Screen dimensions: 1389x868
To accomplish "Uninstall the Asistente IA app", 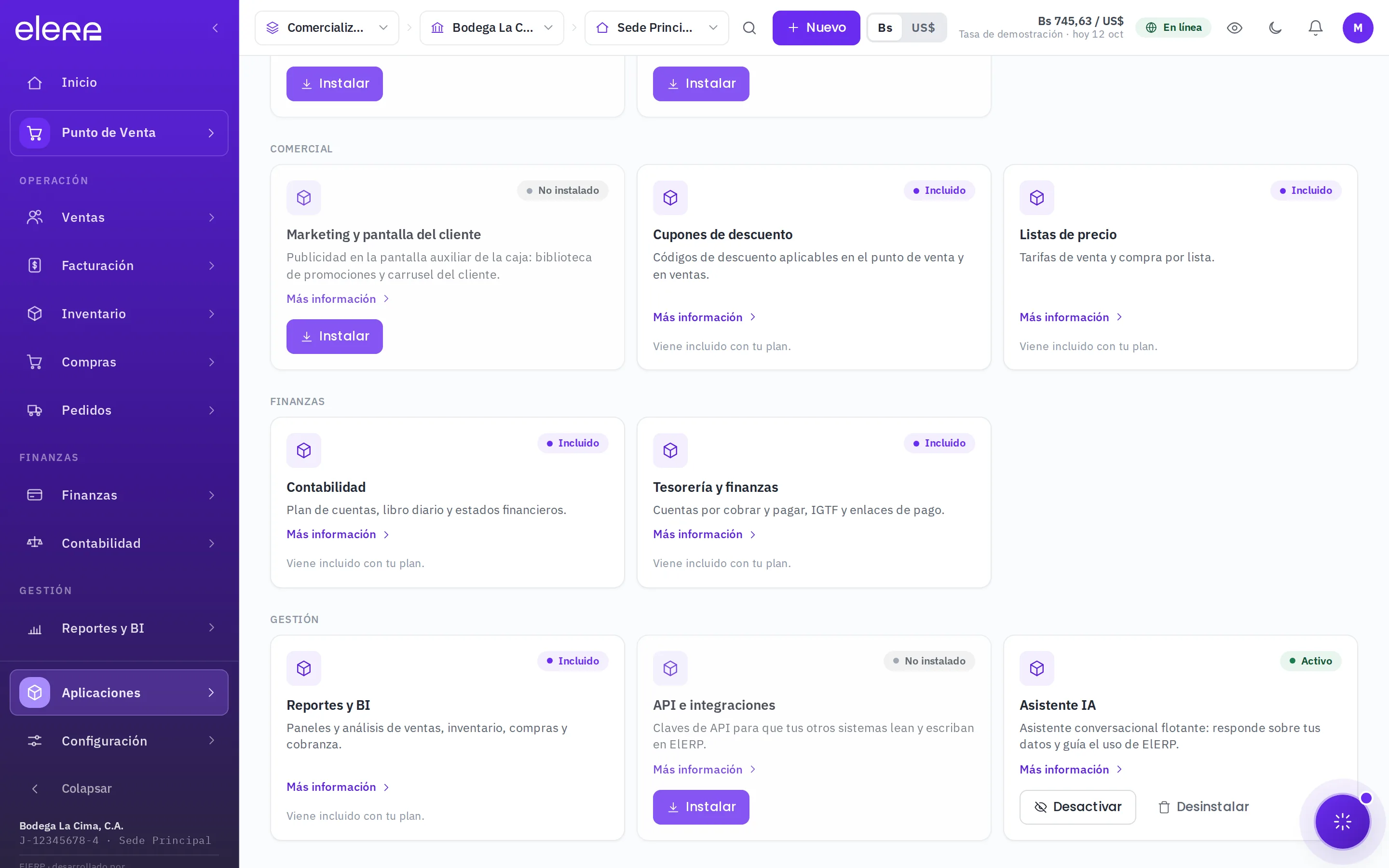I will click(1203, 807).
